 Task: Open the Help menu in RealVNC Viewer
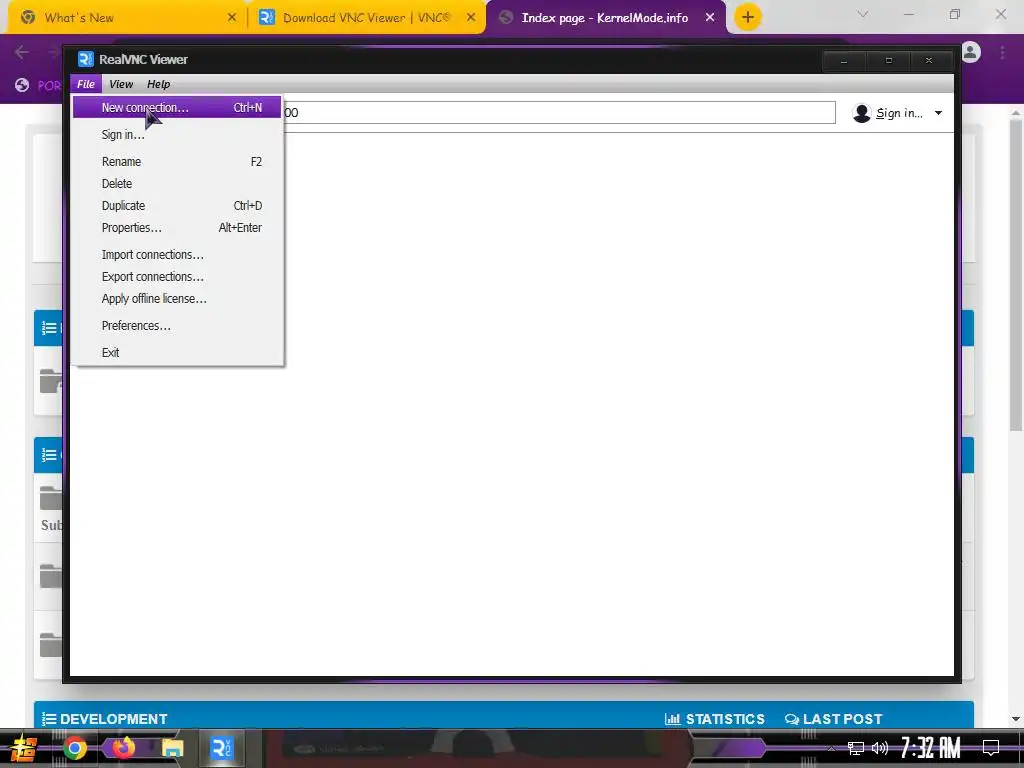(158, 84)
